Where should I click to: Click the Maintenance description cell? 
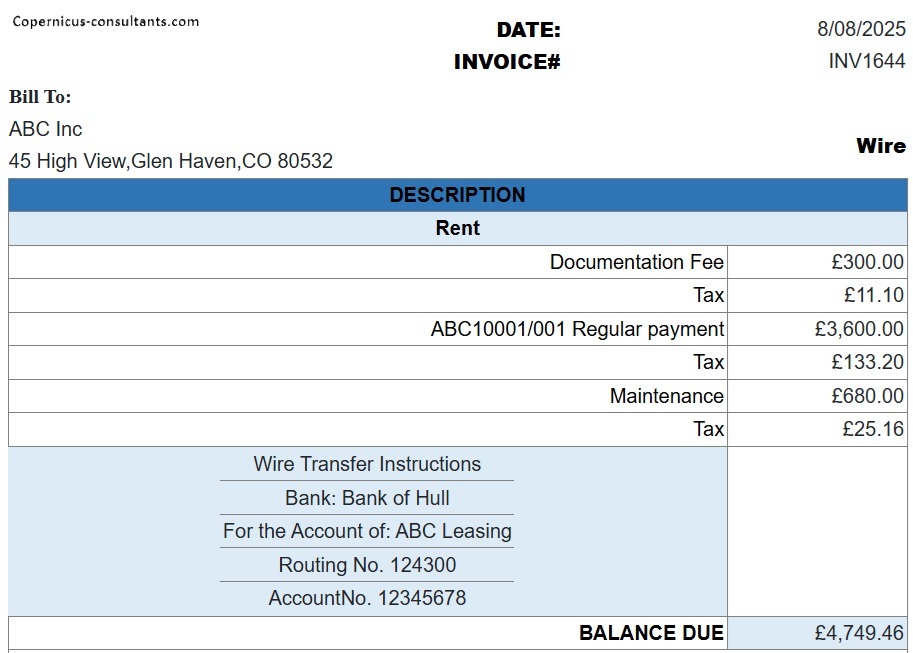coord(666,396)
